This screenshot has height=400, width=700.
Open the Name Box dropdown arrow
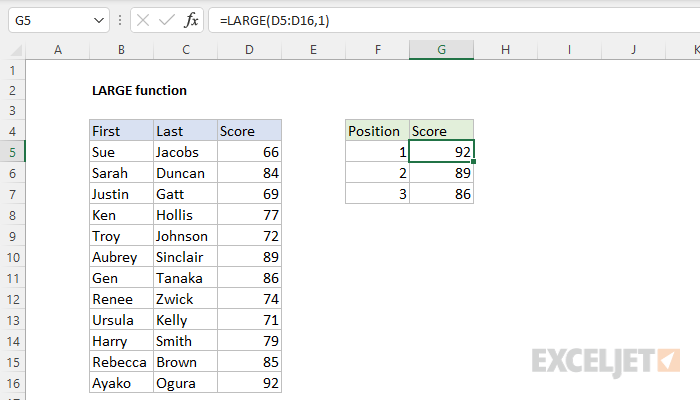(x=99, y=21)
